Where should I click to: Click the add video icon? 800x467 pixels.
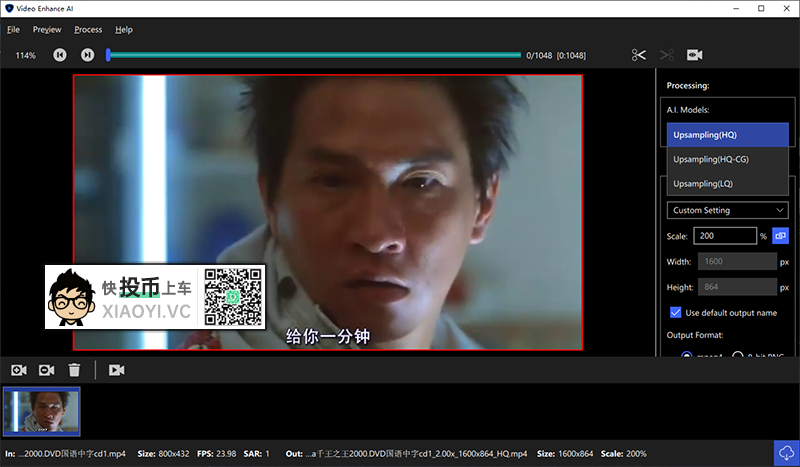coord(19,370)
